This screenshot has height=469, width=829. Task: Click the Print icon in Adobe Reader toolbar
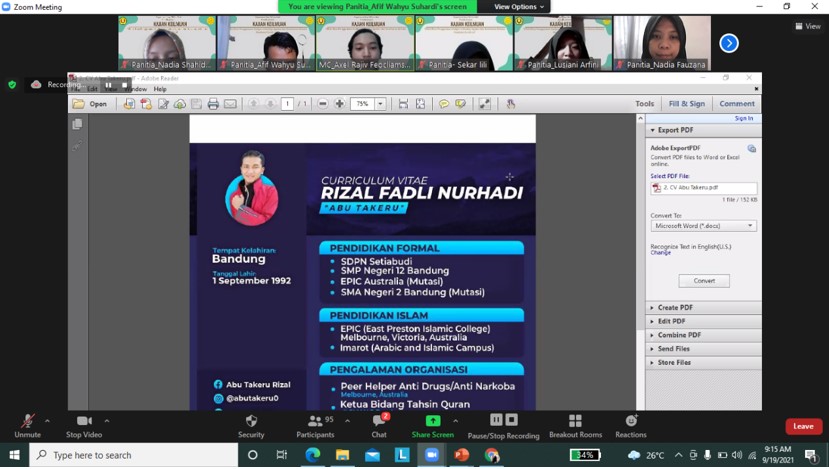click(213, 104)
